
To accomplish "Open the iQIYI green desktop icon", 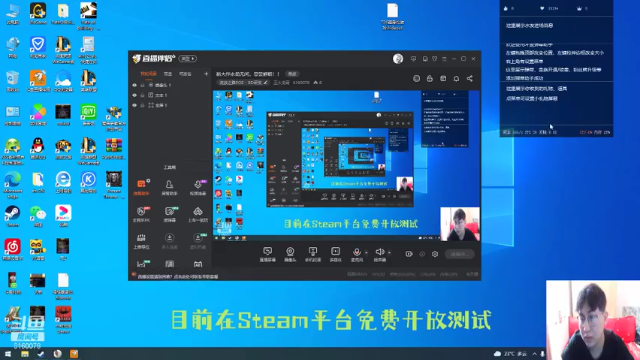I will (x=88, y=114).
